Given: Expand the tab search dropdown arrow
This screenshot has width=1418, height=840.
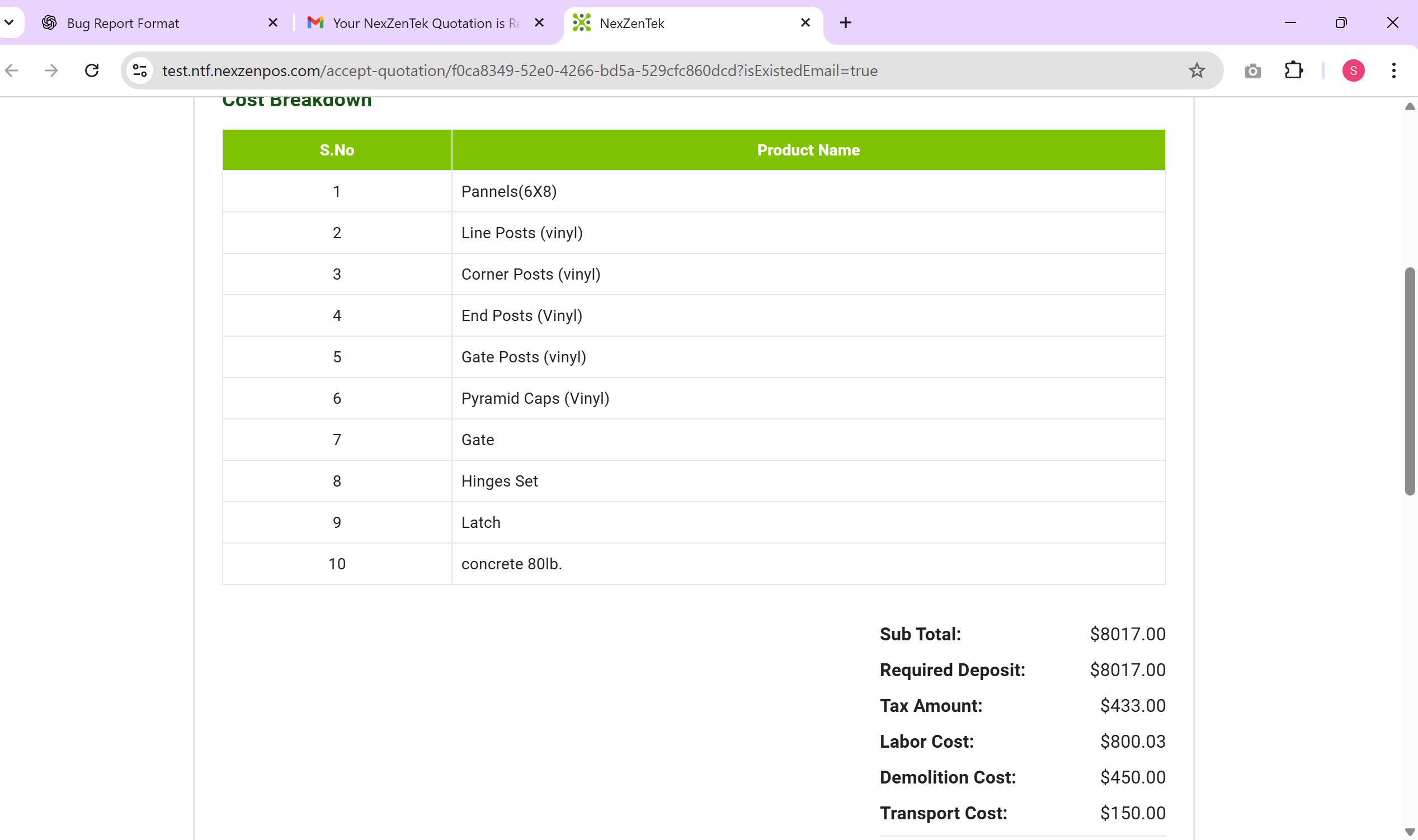Looking at the screenshot, I should [x=10, y=22].
